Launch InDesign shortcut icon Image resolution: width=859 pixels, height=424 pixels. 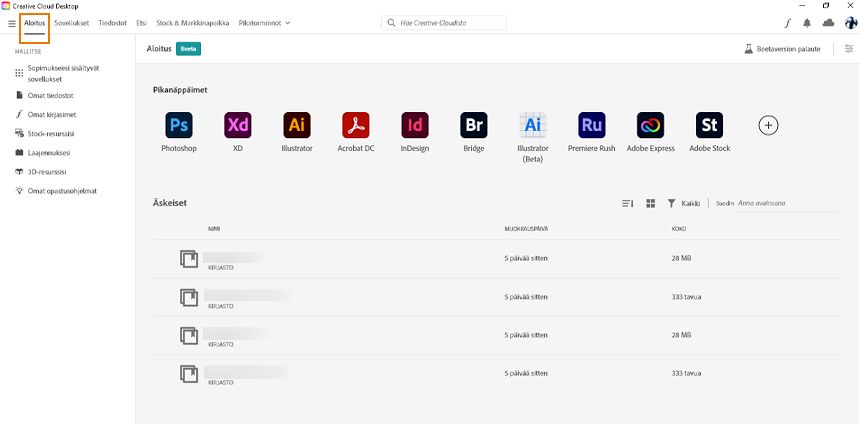click(415, 125)
